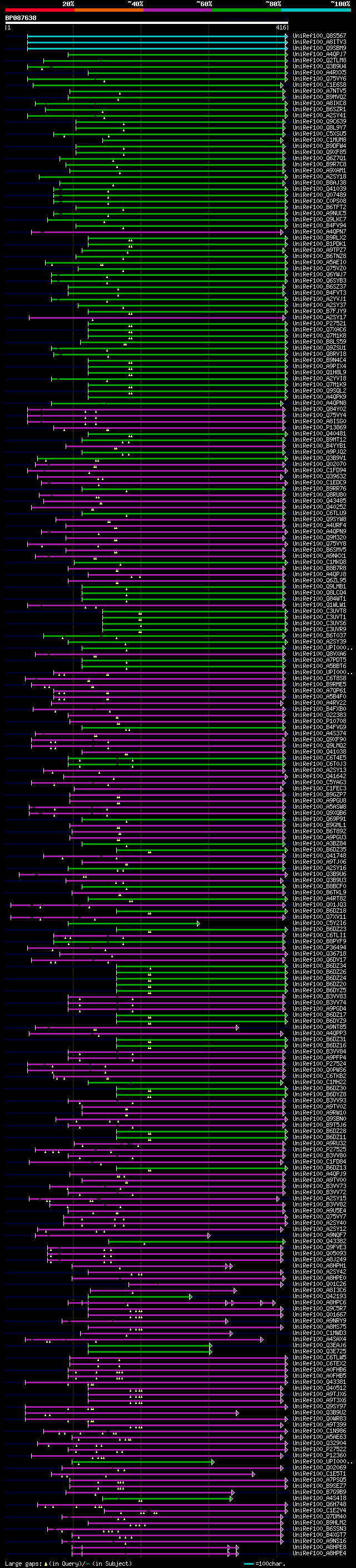The height and width of the screenshot is (1568, 356).
Task: Open hit UniRef100_A8ITV3
Action: click(x=319, y=42)
